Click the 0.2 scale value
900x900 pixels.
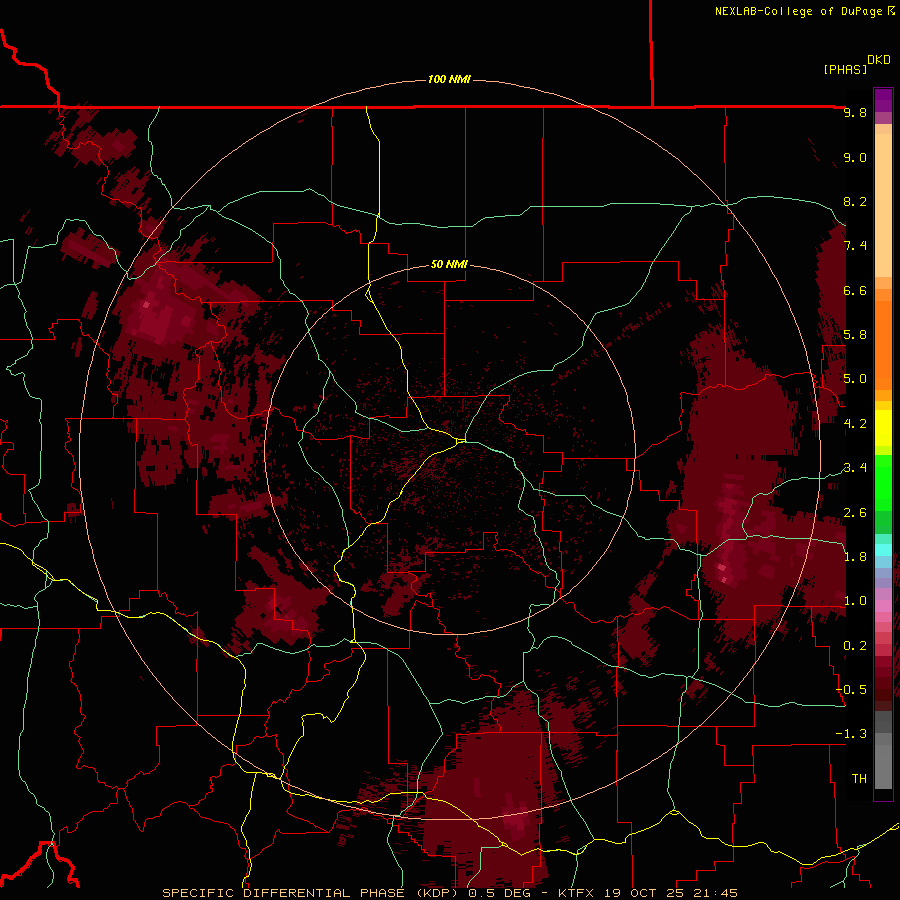[x=855, y=646]
